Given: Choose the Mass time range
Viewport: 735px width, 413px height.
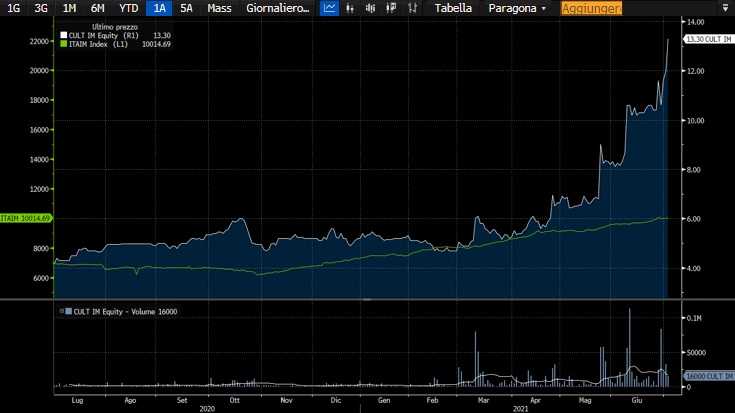Looking at the screenshot, I should tap(219, 8).
